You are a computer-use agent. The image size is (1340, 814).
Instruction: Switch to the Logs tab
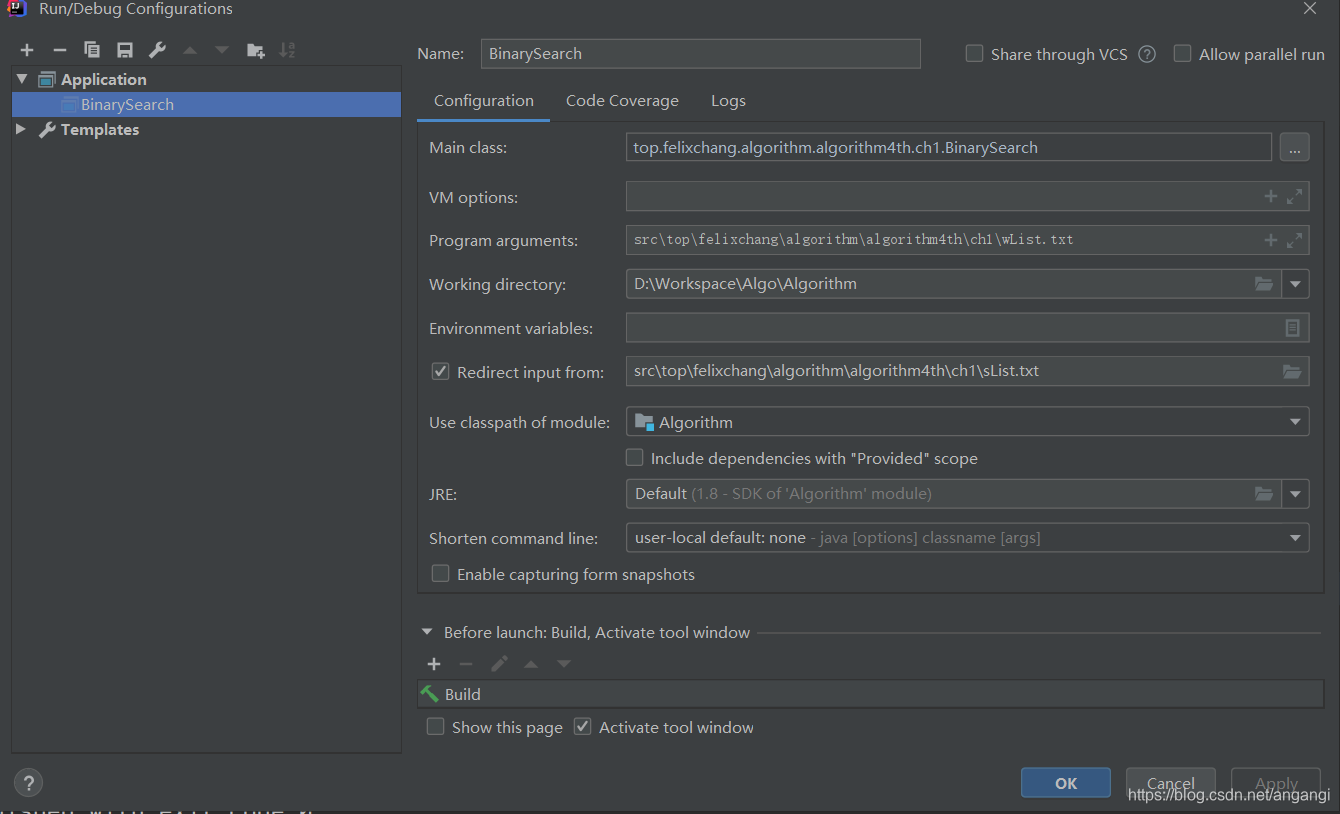728,101
